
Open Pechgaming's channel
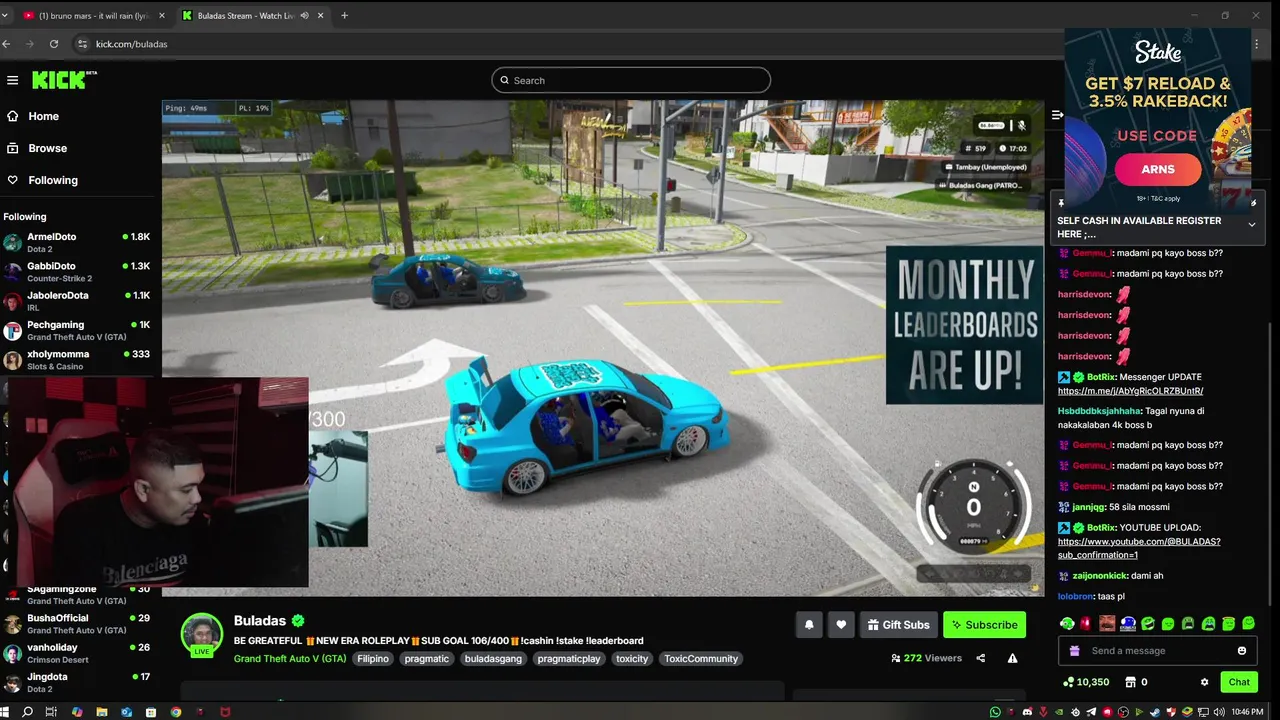[77, 330]
